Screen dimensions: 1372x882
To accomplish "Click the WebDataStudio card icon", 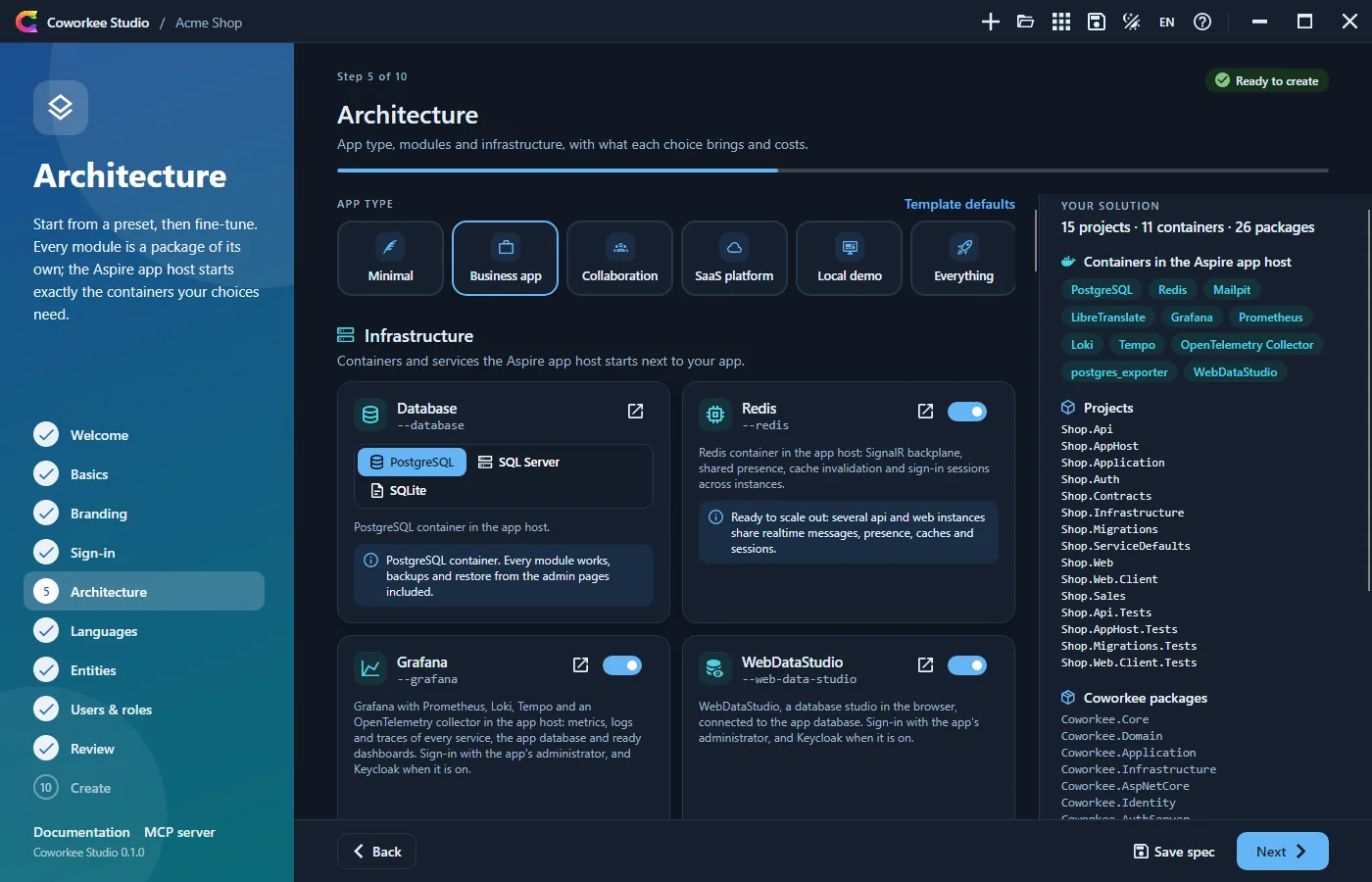I will pos(715,668).
